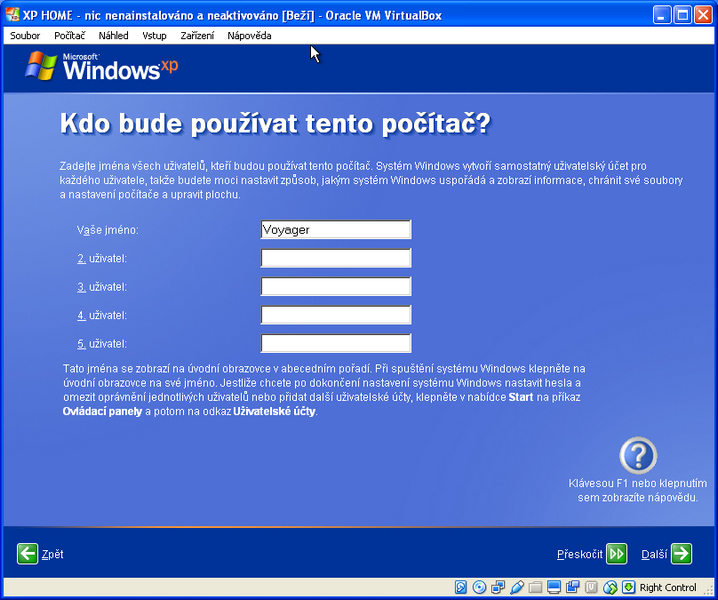Click the mouse integration status icon
718x600 pixels.
point(610,587)
